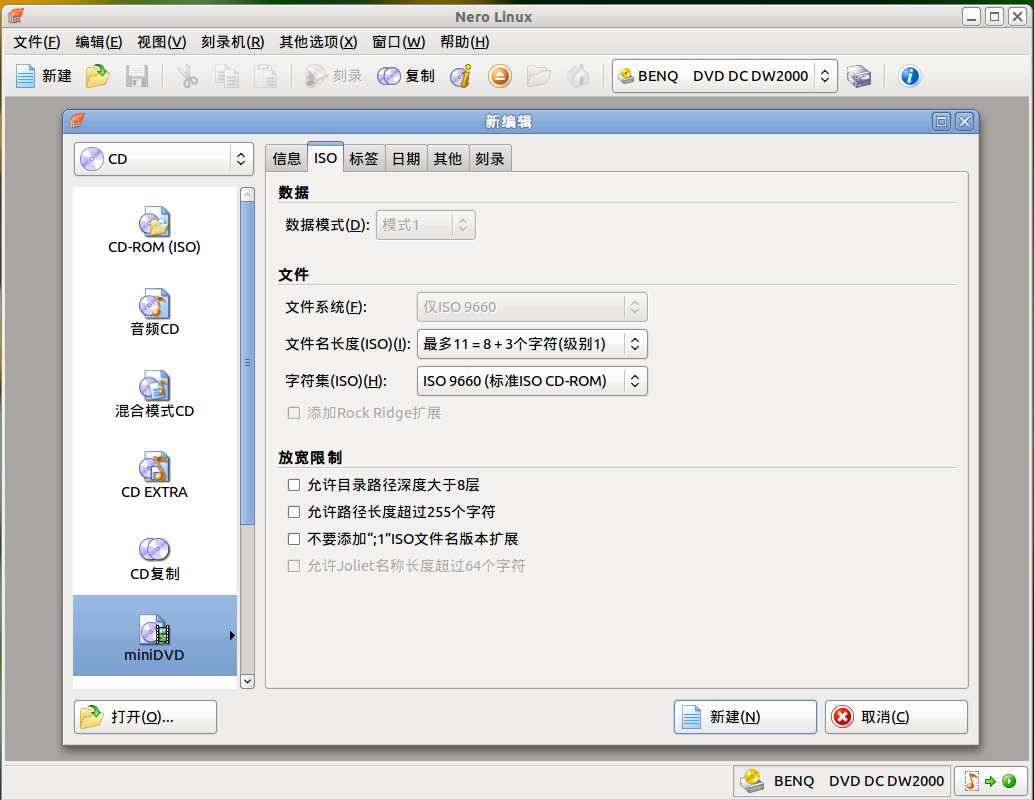
Task: Select 混合模式CD compilation type
Action: [x=154, y=394]
